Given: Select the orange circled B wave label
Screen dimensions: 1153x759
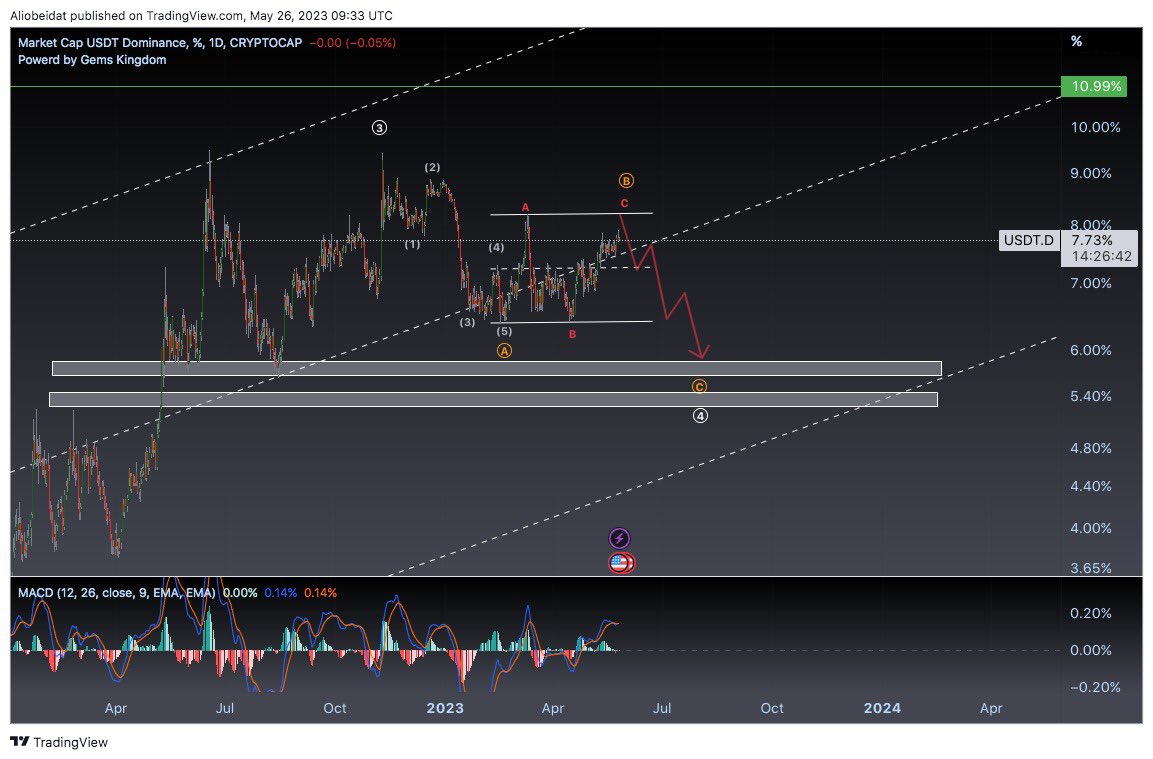Looking at the screenshot, I should pos(626,180).
